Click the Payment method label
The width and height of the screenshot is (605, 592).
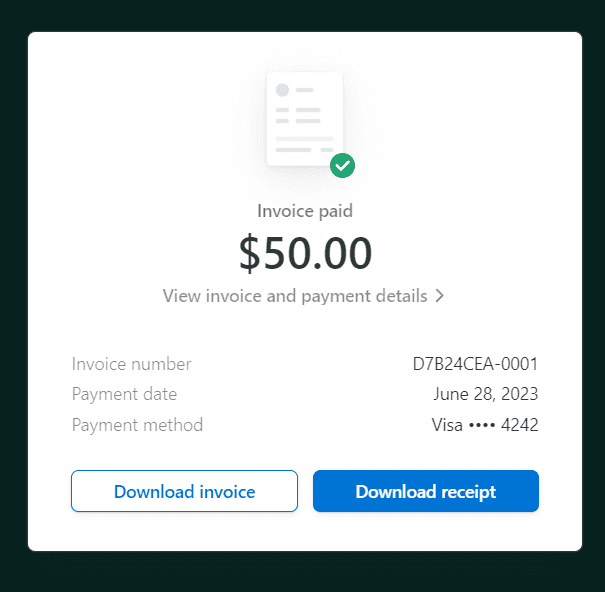137,425
